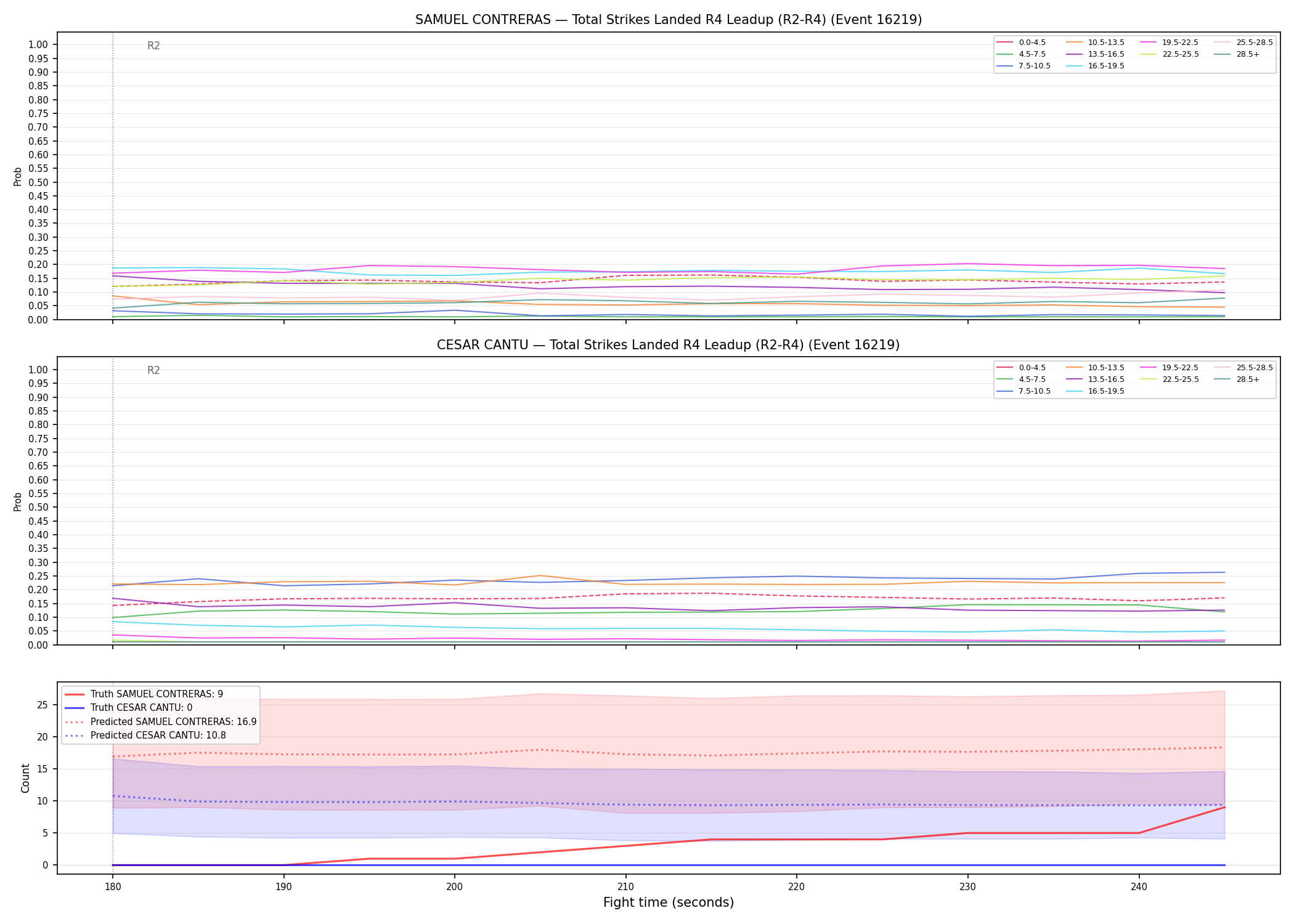
Task: Select the 0.25 tick on the Contreras Prob axis
Action: pos(38,251)
